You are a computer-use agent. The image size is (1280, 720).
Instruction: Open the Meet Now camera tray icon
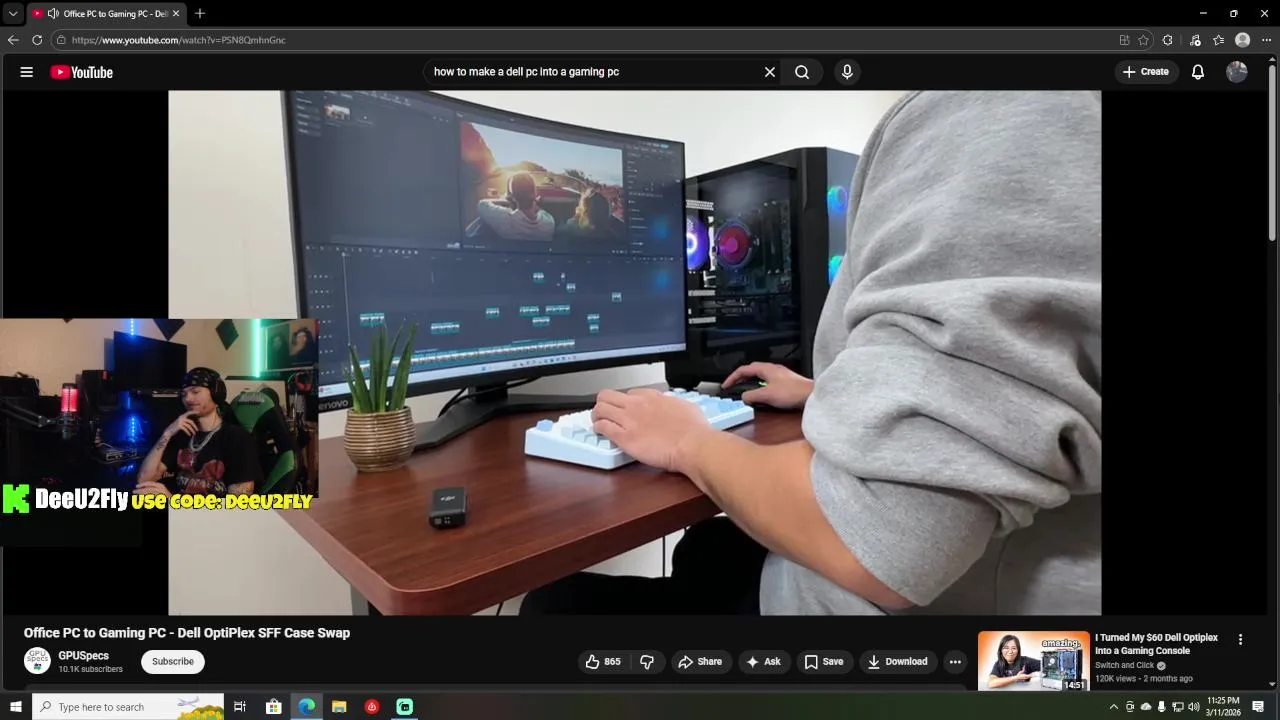[1130, 707]
